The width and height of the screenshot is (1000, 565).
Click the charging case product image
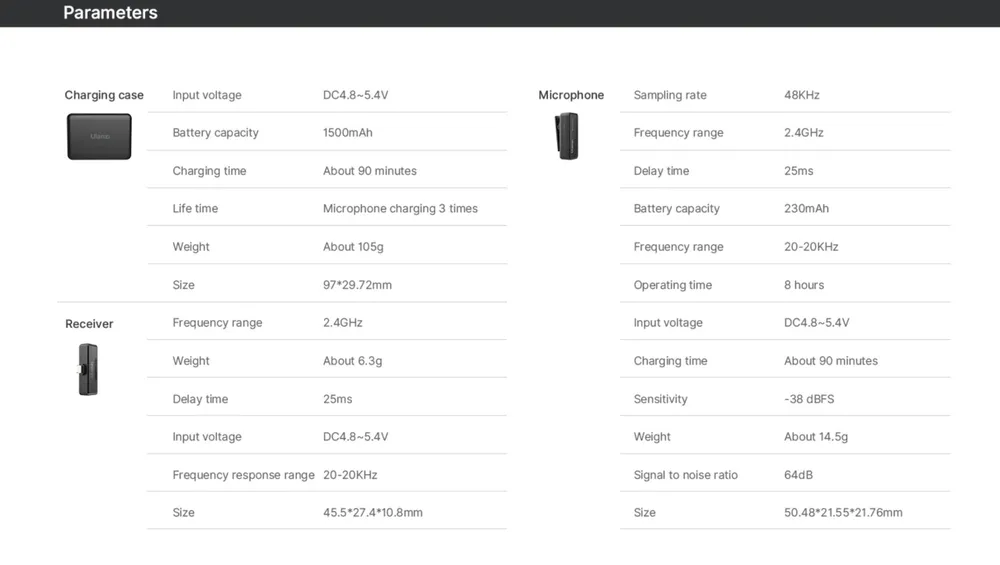point(99,136)
